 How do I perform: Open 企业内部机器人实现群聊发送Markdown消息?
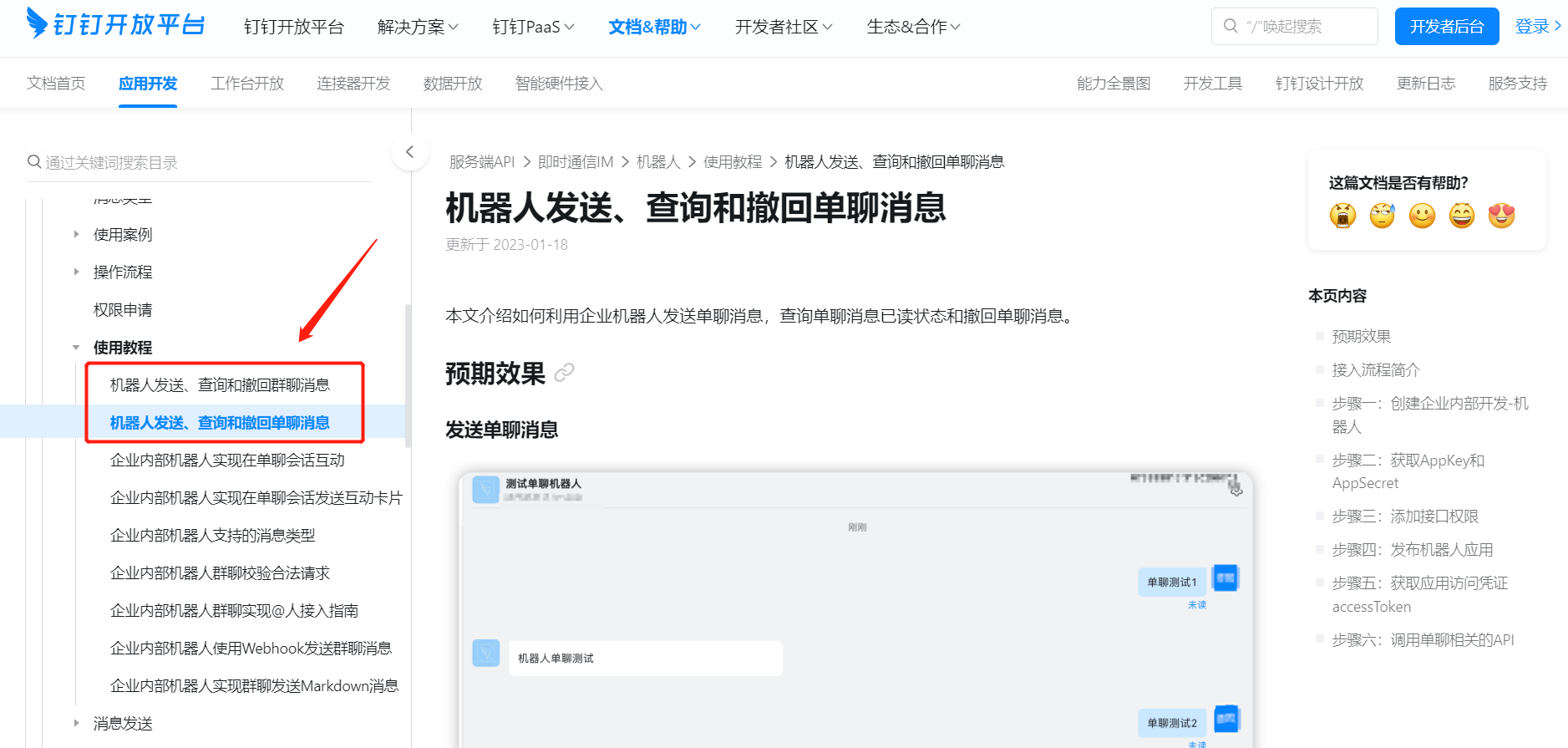[x=254, y=685]
